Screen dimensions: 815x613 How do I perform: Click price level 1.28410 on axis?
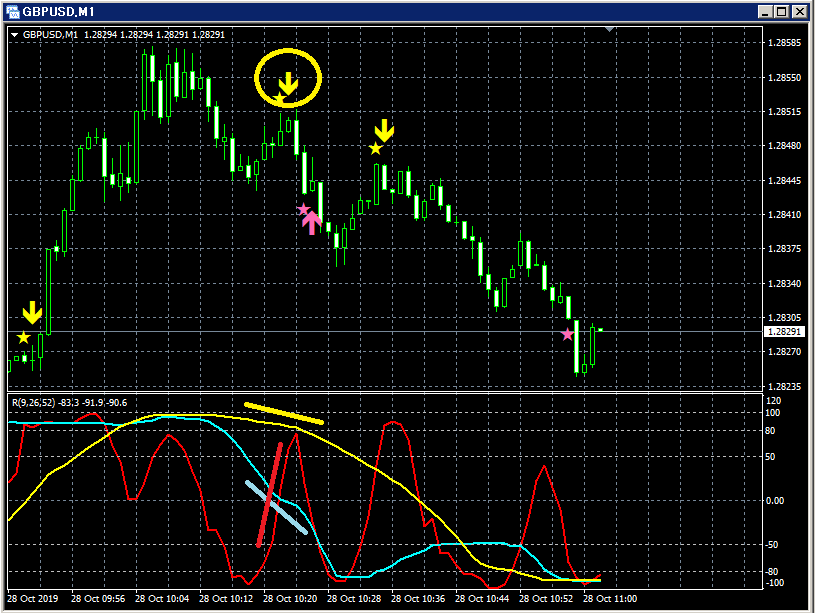[784, 214]
